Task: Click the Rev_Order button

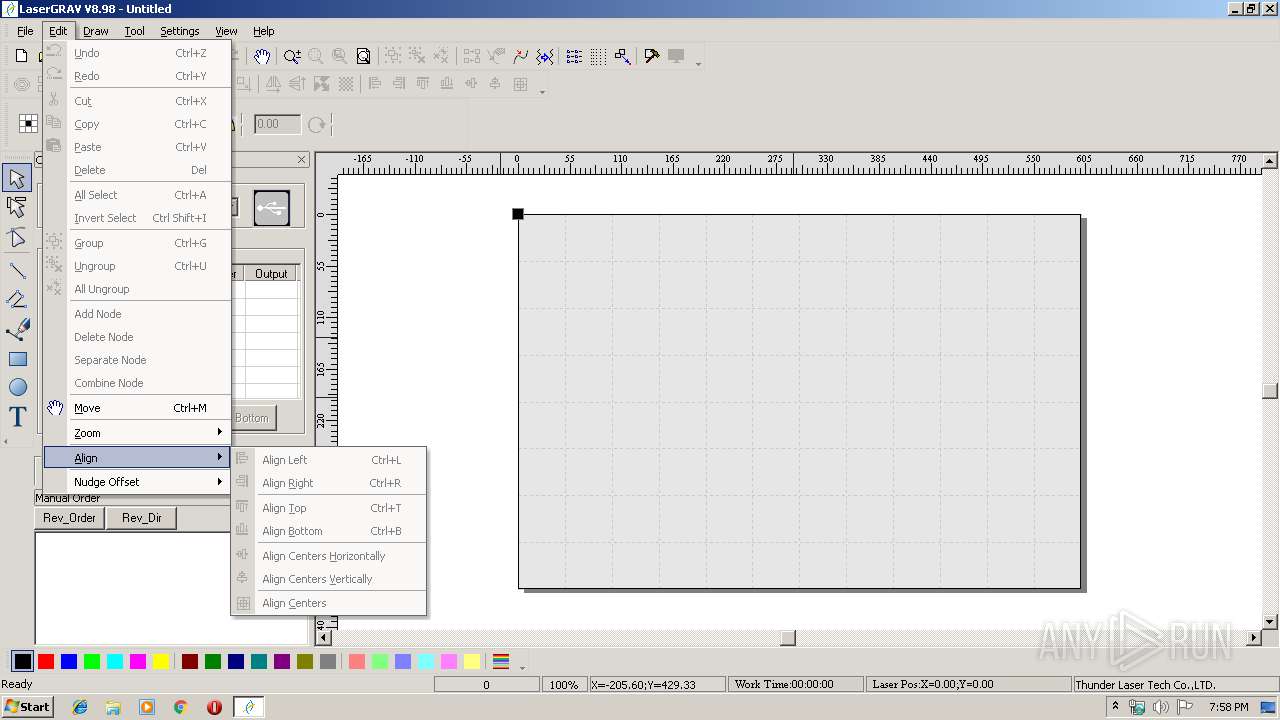Action: [x=70, y=518]
